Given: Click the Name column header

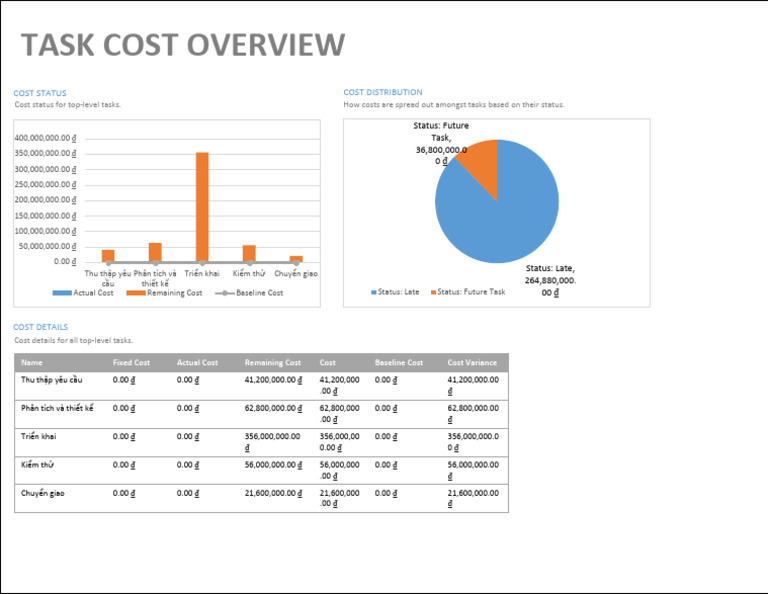Looking at the screenshot, I should coord(32,362).
